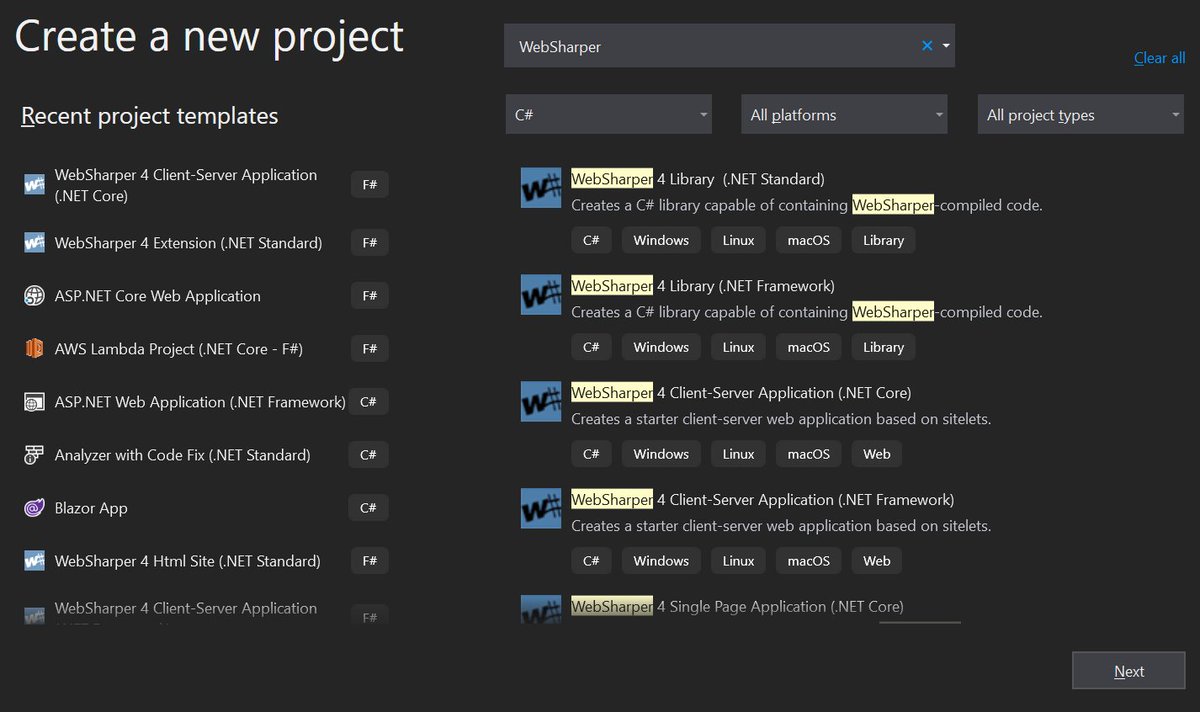The height and width of the screenshot is (712, 1200).
Task: Click the WebSharper 4 Client-Server (.NET Core) result icon
Action: (x=540, y=401)
